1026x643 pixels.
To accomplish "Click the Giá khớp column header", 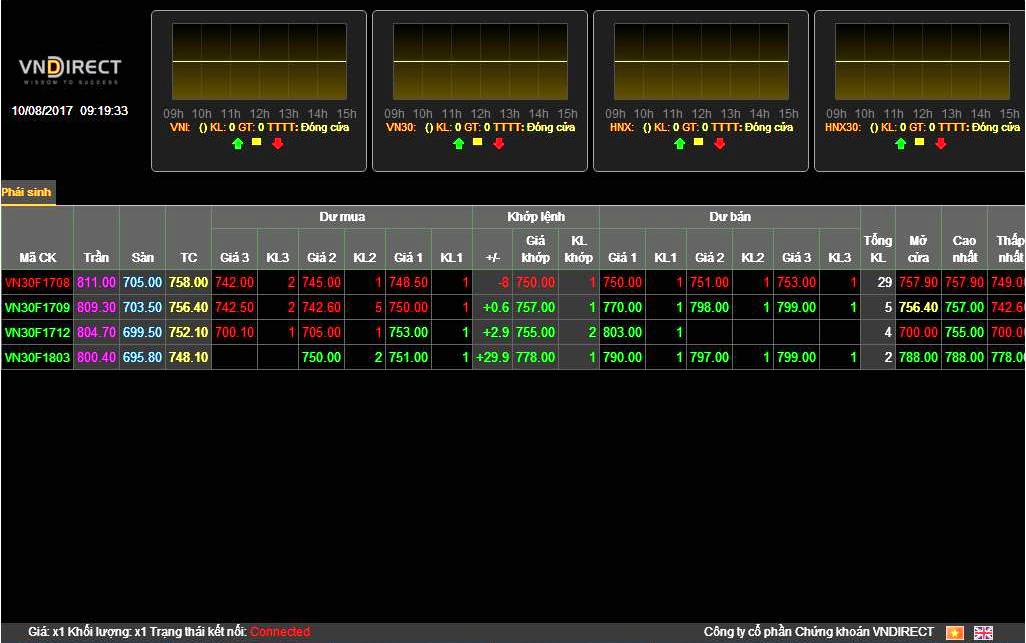I will click(535, 249).
